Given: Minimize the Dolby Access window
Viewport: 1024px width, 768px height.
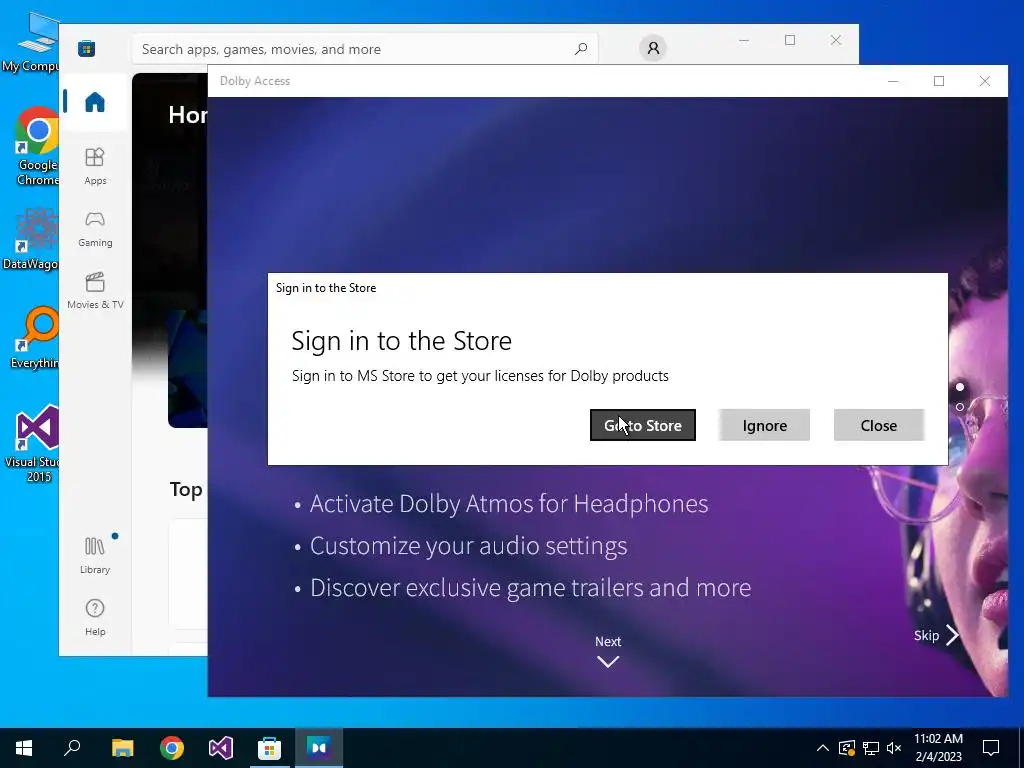Looking at the screenshot, I should (893, 81).
